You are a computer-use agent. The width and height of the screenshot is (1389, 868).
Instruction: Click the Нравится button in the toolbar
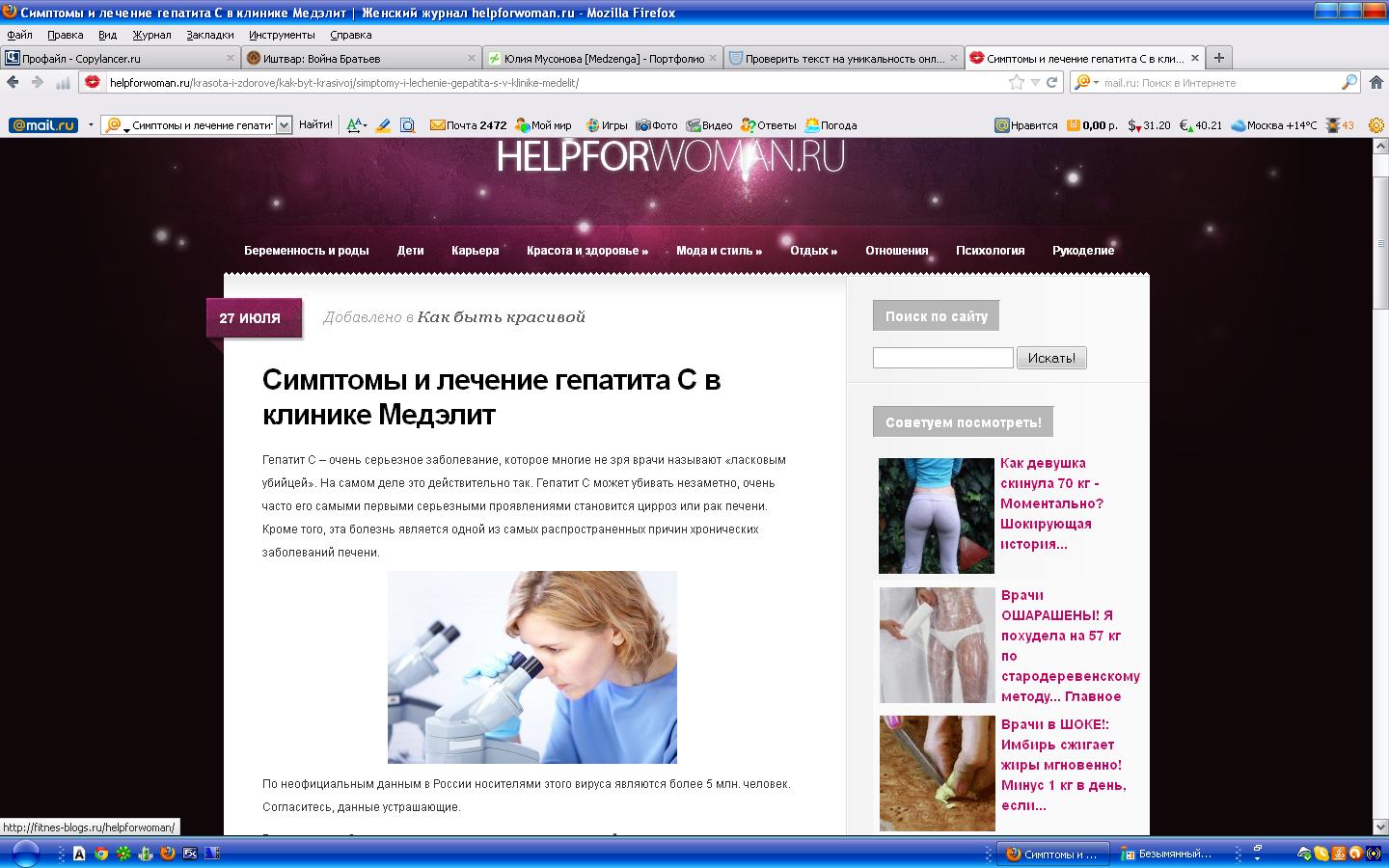coord(1026,125)
